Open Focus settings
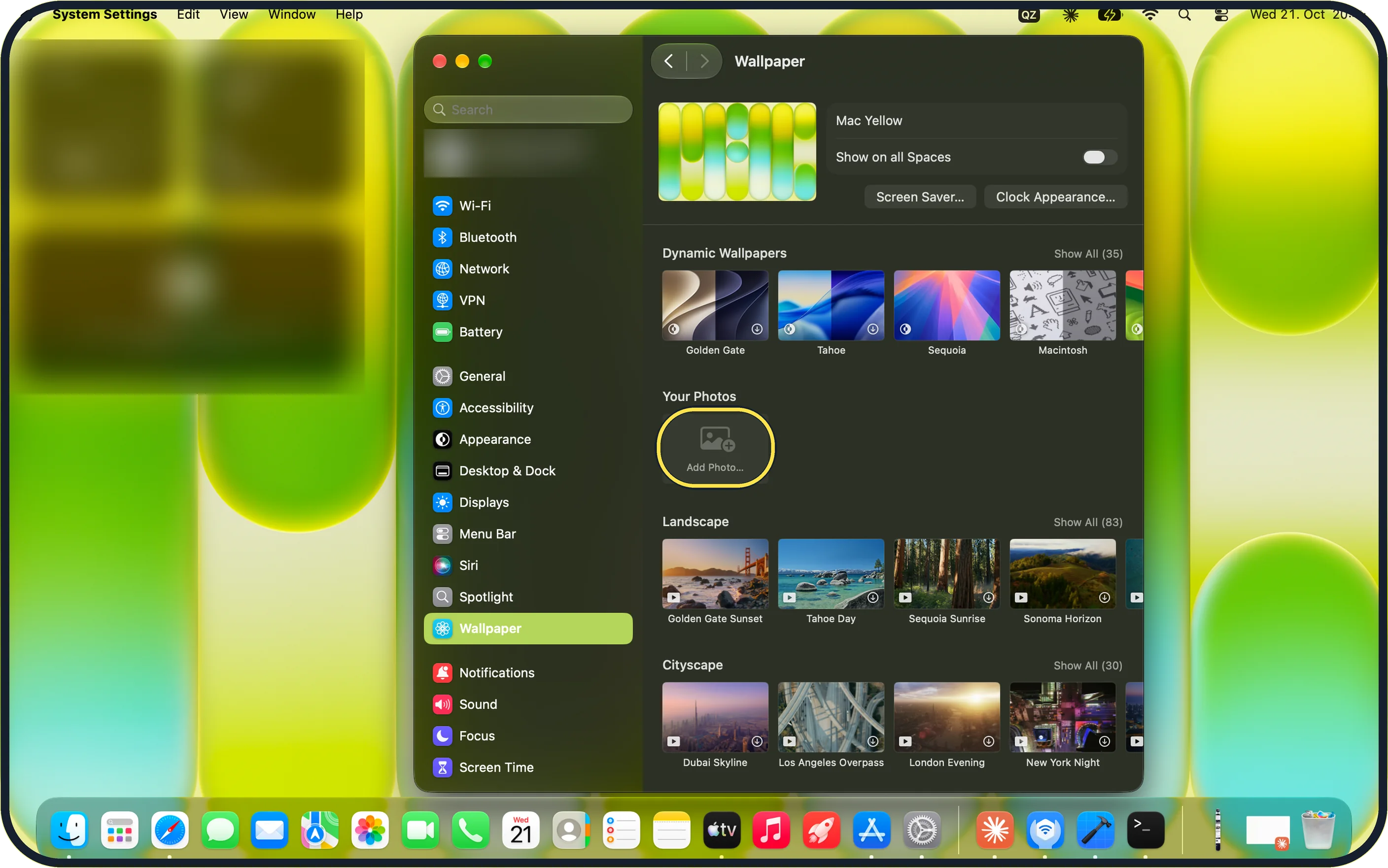The image size is (1388, 868). 528,736
